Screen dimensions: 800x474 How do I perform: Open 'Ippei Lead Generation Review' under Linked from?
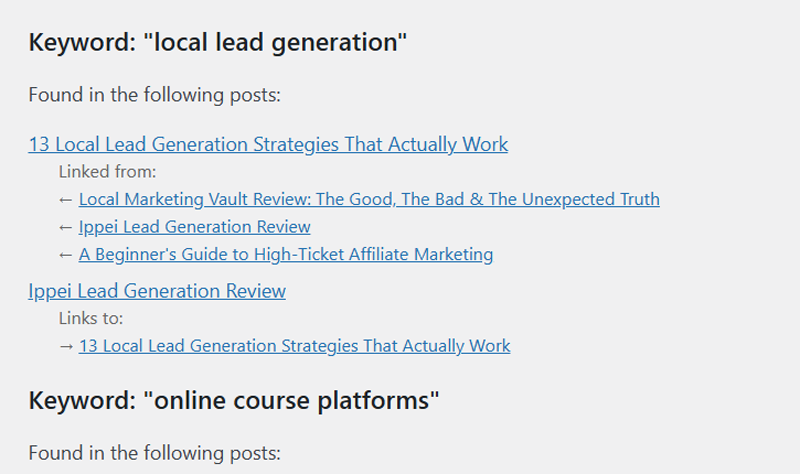click(194, 227)
